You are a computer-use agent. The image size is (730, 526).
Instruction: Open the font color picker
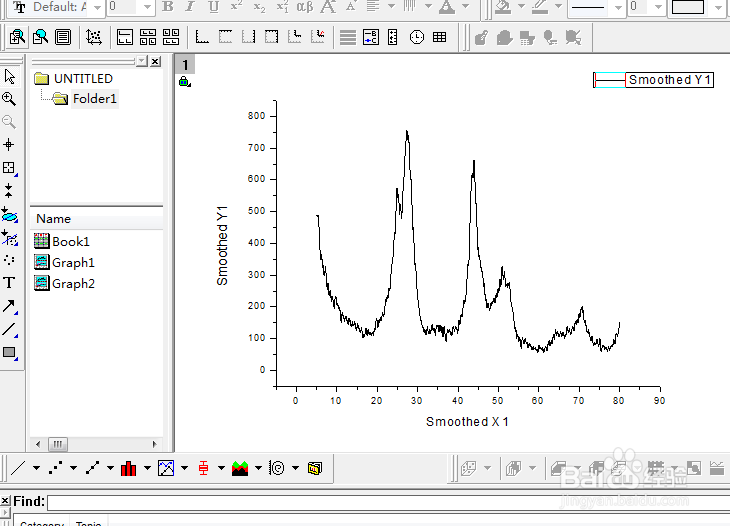pyautogui.click(x=447, y=7)
